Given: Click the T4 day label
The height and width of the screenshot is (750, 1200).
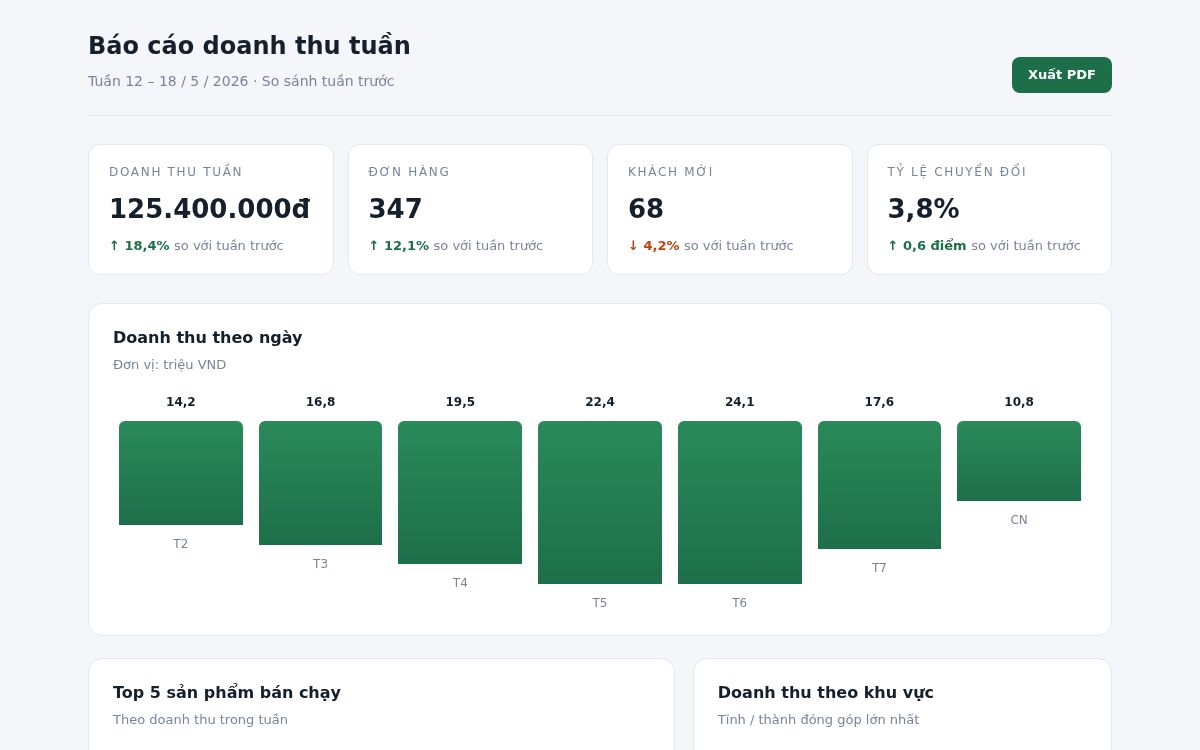Looking at the screenshot, I should [x=460, y=583].
